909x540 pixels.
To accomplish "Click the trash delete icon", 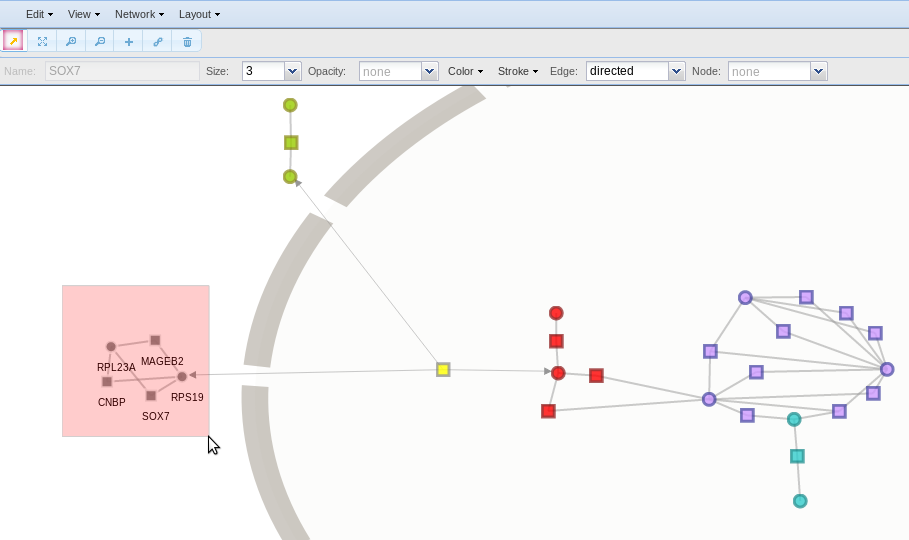I will tap(187, 41).
